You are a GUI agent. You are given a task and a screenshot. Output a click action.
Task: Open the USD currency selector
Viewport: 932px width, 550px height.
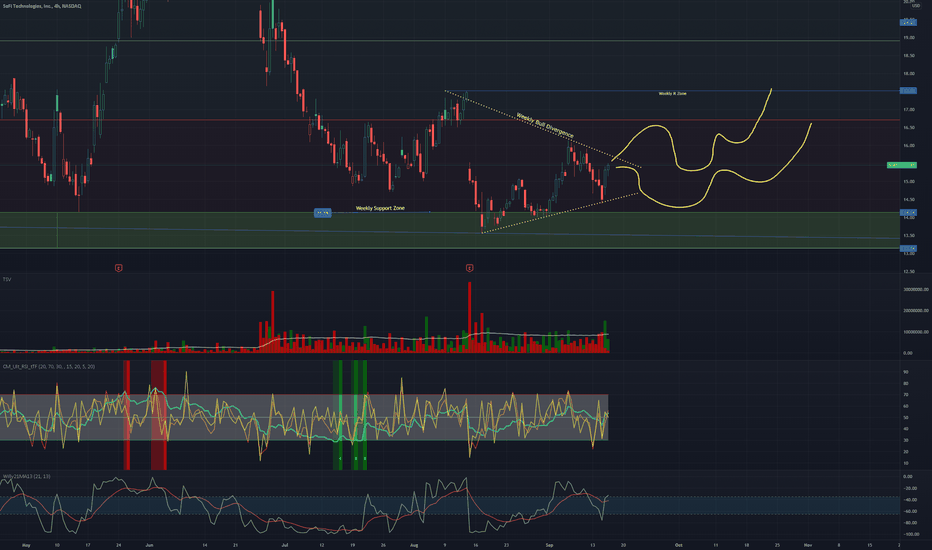(x=916, y=6)
